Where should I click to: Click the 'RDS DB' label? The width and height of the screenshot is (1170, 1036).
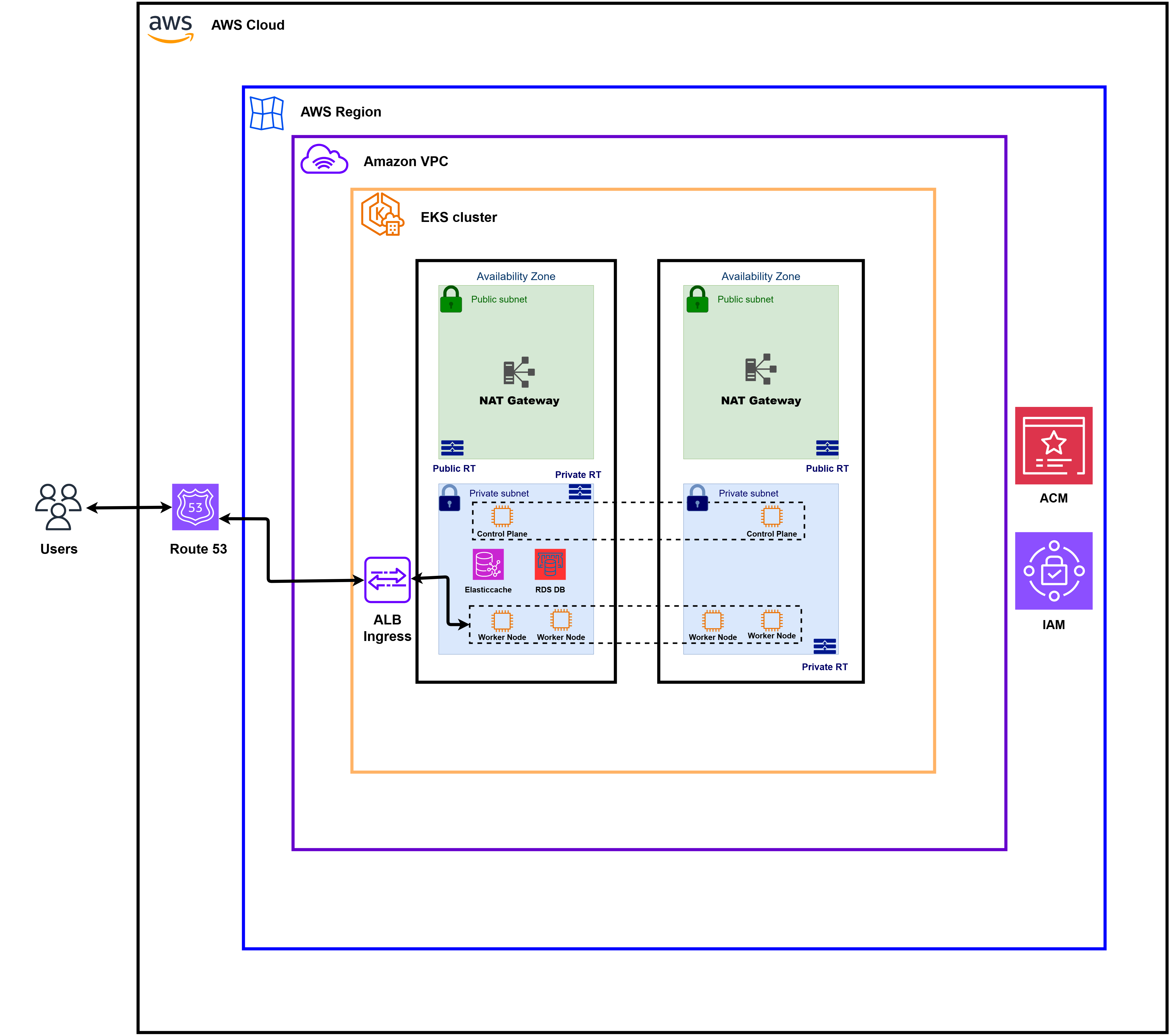click(x=550, y=590)
